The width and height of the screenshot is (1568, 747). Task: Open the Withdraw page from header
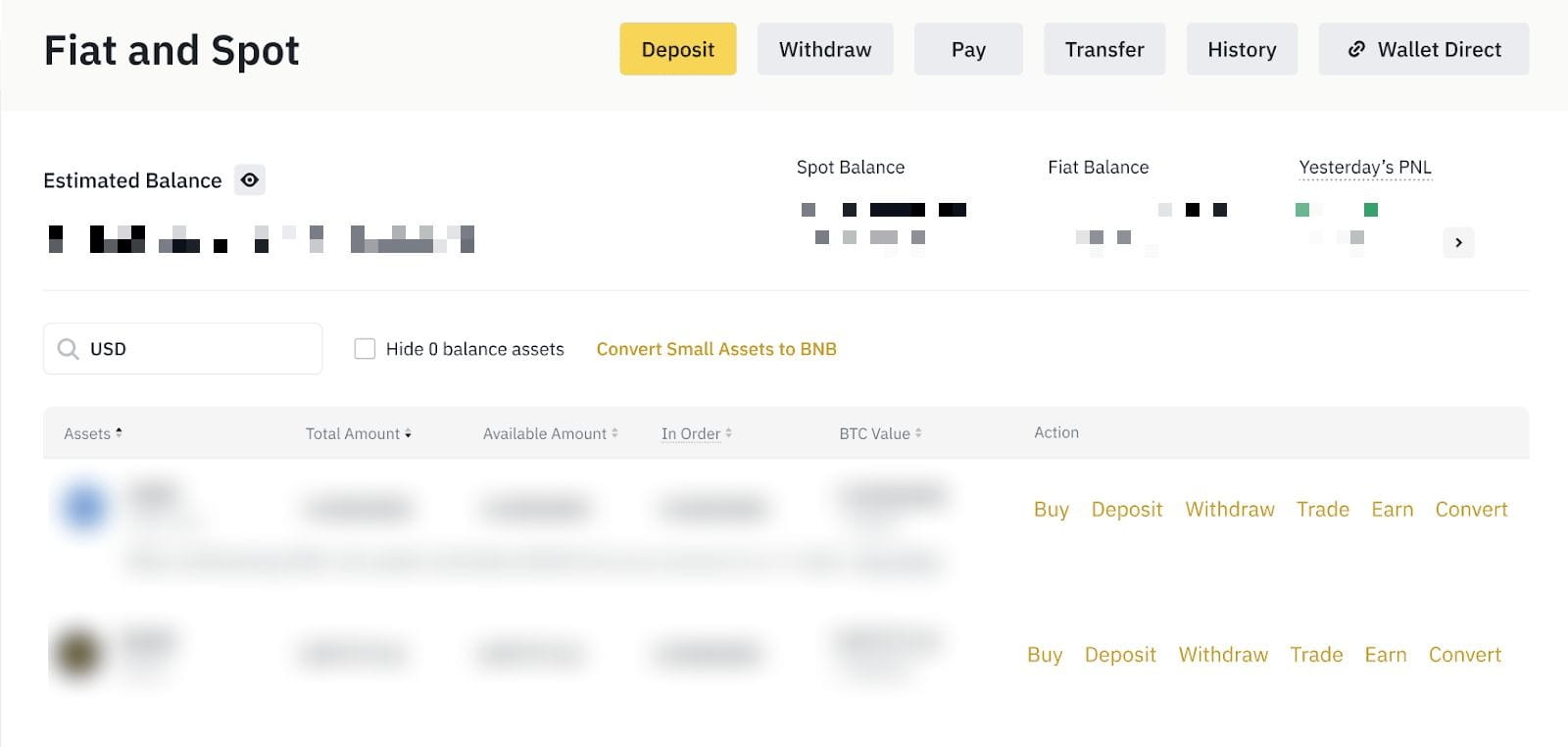[x=824, y=49]
